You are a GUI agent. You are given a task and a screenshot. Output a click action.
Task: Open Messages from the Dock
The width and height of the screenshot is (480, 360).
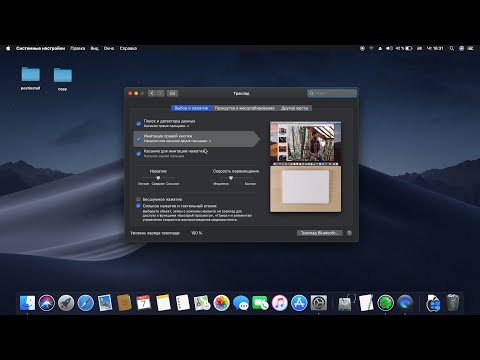pyautogui.click(x=241, y=303)
